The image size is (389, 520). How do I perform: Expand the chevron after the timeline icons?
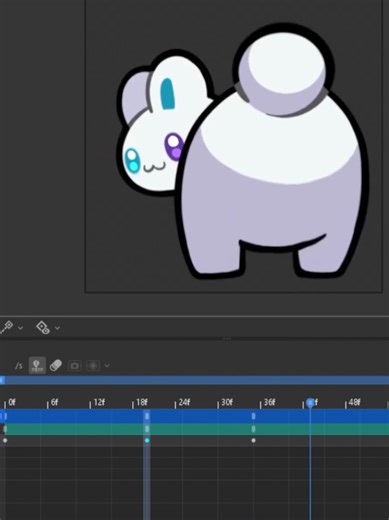(x=107, y=366)
